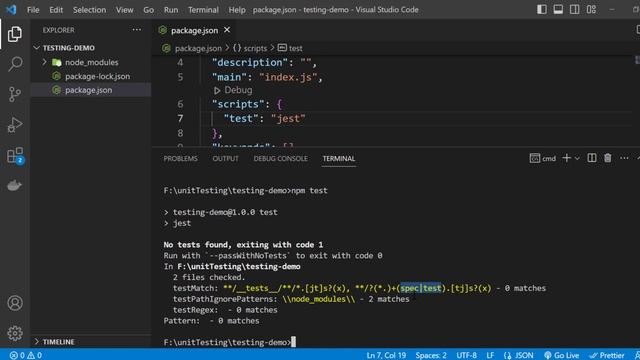
Task: Toggle the primary side bar layout icon
Action: 542,9
